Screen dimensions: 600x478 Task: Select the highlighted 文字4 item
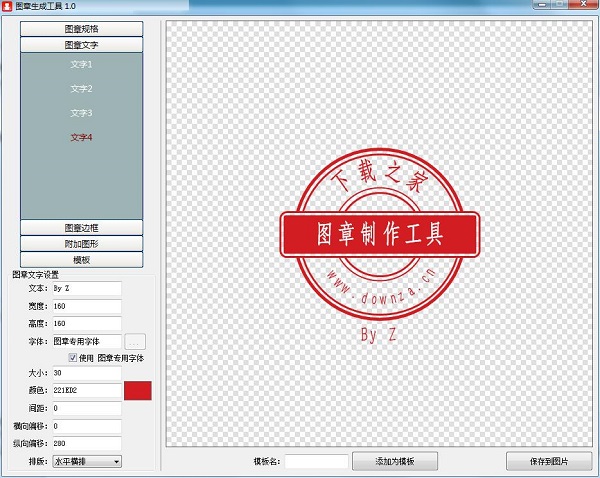(81, 137)
